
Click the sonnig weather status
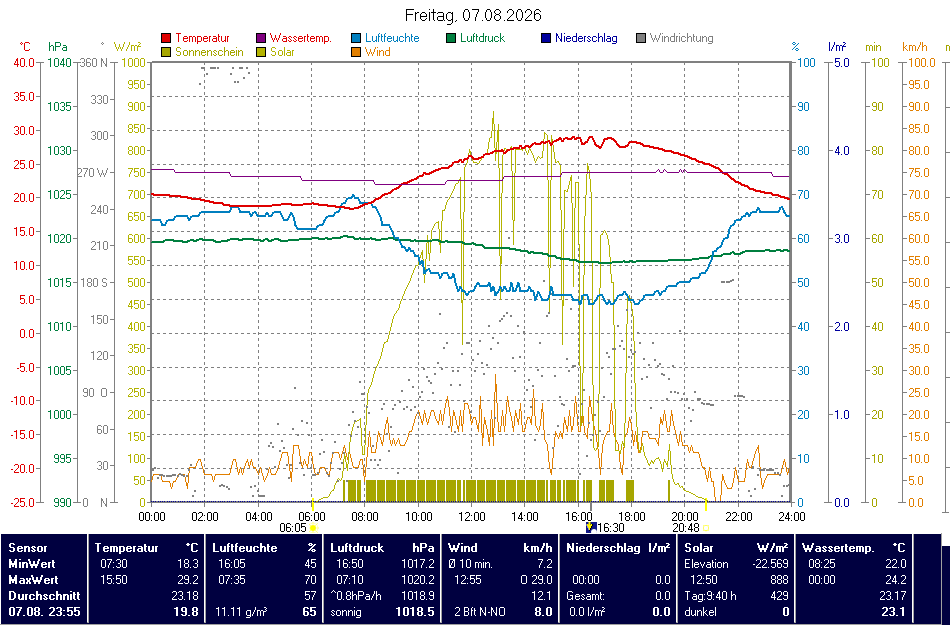(x=346, y=612)
